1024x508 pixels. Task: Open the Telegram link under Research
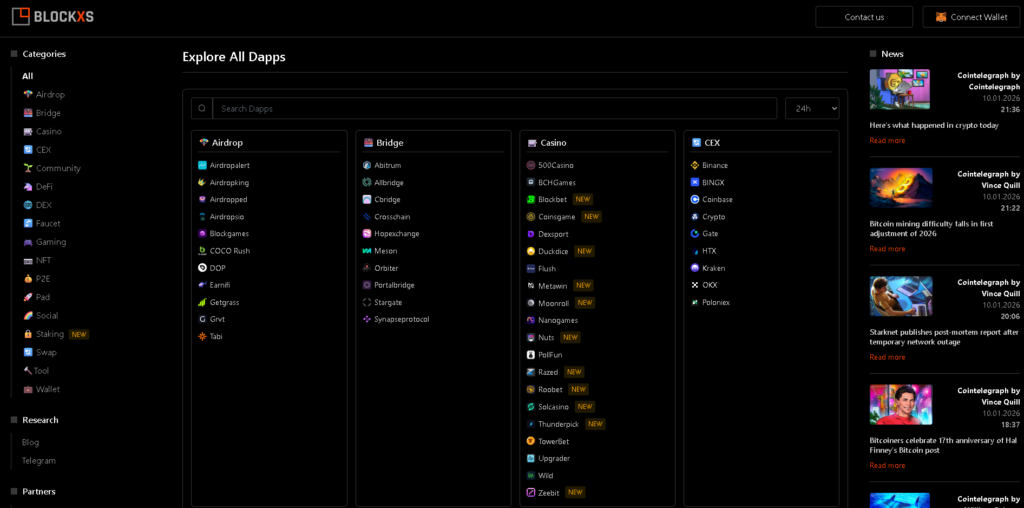pos(39,461)
